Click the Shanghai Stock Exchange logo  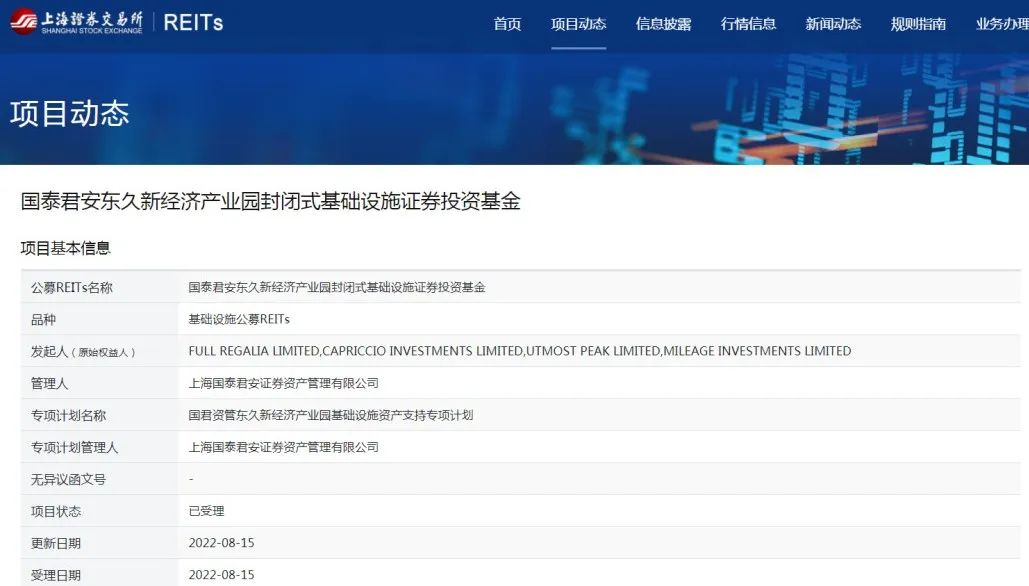coord(76,22)
